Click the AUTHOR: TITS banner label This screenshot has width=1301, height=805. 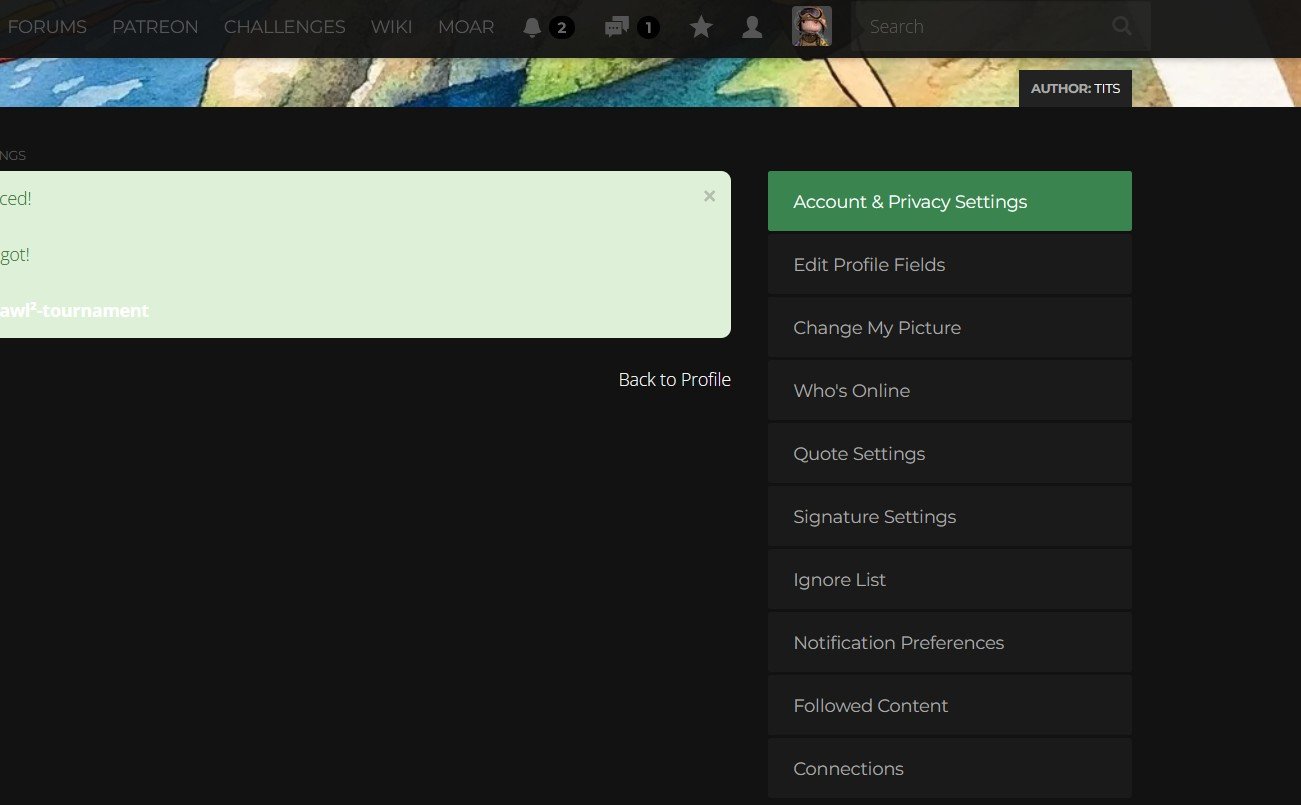(x=1075, y=88)
